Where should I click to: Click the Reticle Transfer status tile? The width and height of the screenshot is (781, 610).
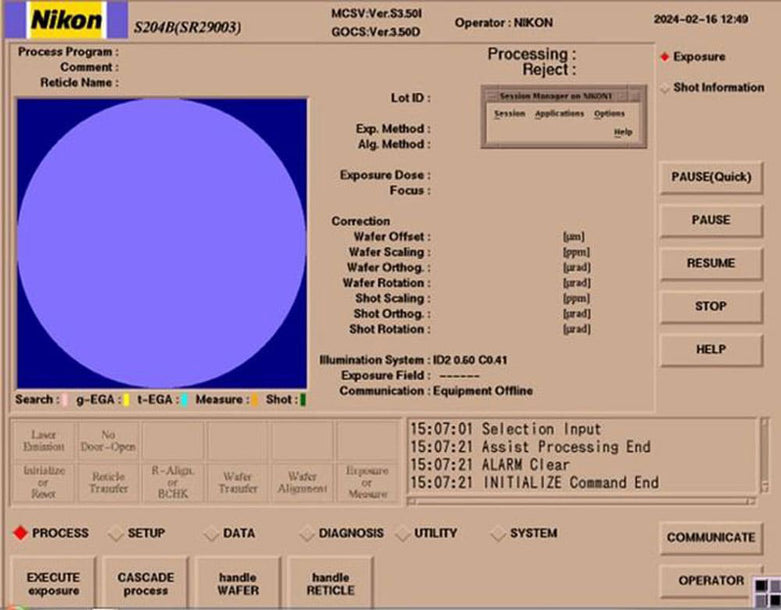[108, 483]
